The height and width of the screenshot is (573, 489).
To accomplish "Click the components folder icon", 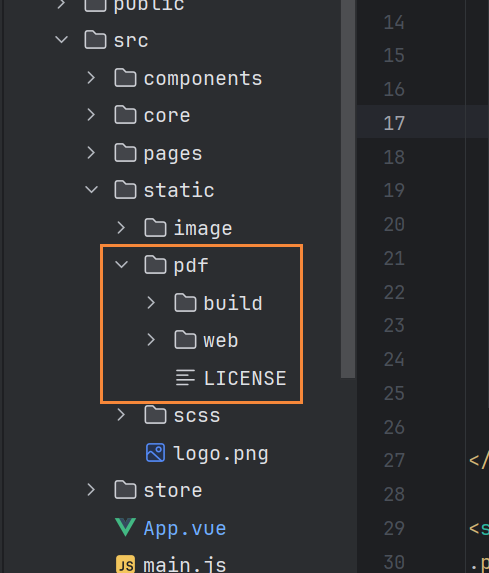I will 125,77.
